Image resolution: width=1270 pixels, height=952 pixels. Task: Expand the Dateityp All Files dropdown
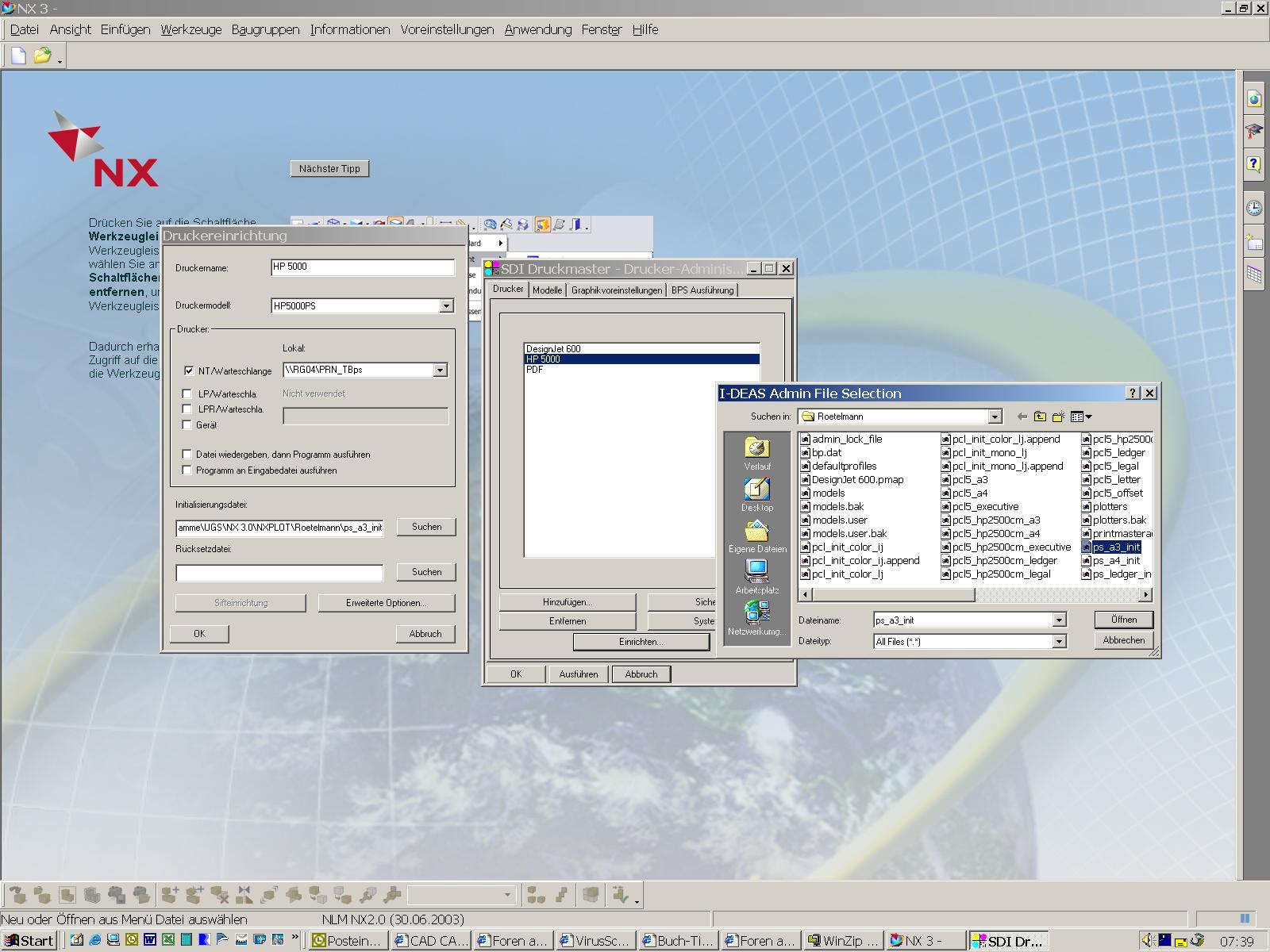pyautogui.click(x=1059, y=642)
